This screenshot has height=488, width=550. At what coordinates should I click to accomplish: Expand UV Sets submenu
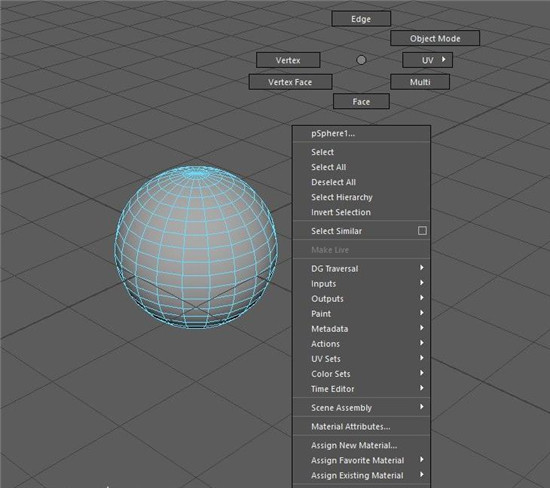(362, 359)
